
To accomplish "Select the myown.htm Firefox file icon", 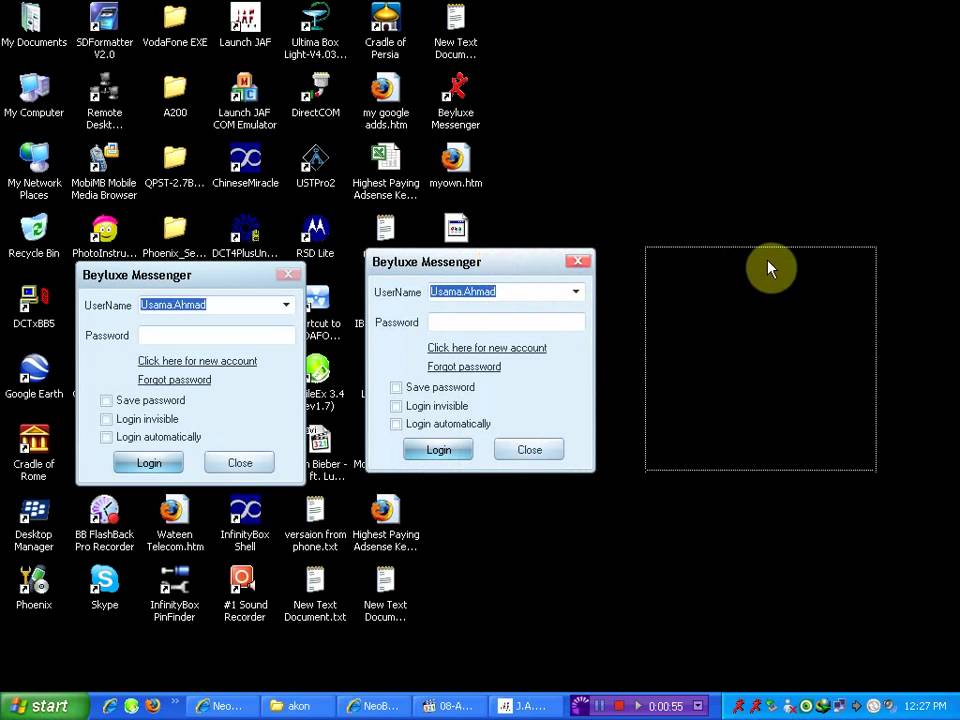I will click(456, 165).
